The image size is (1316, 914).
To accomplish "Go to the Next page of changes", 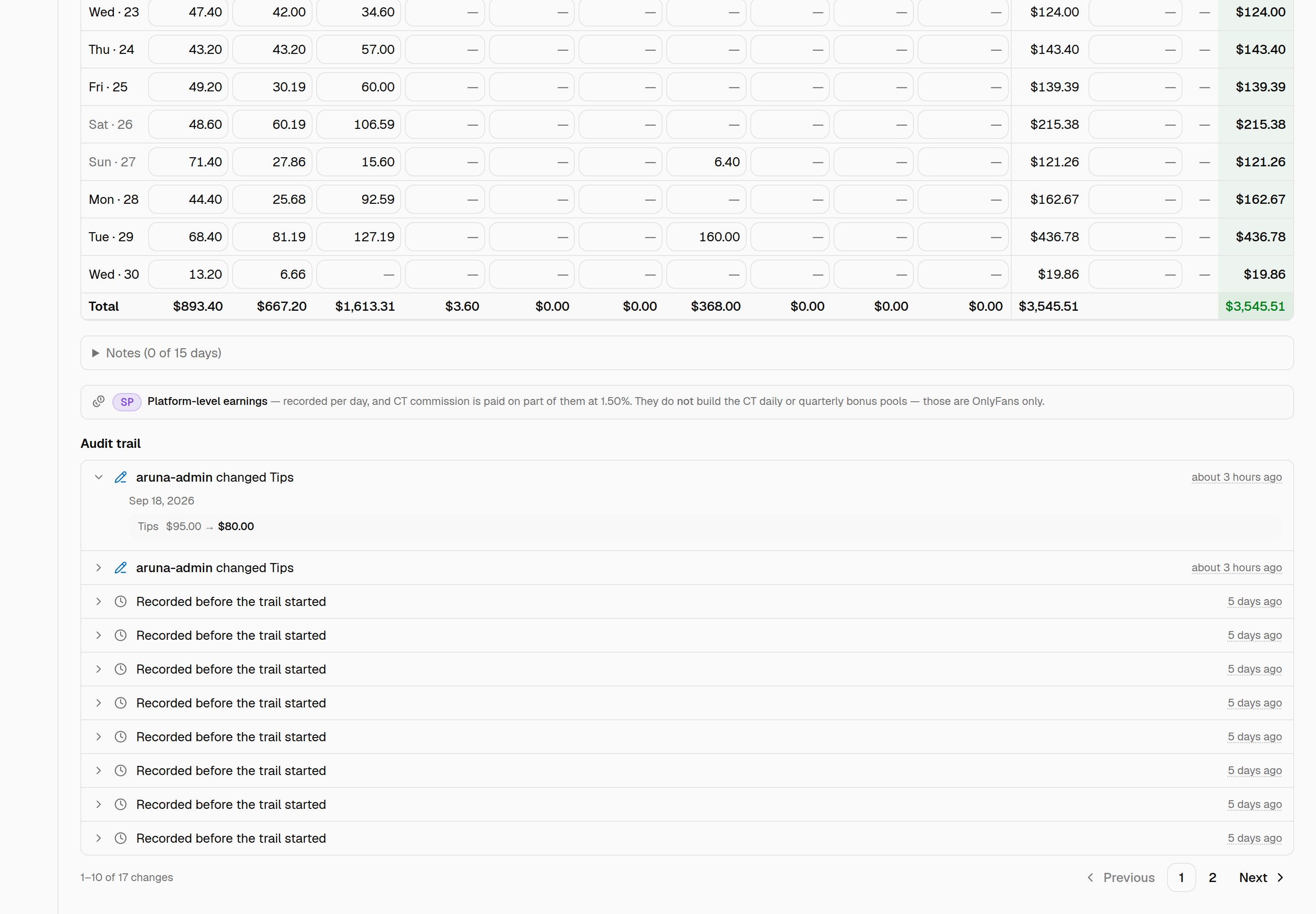I will pos(1262,878).
